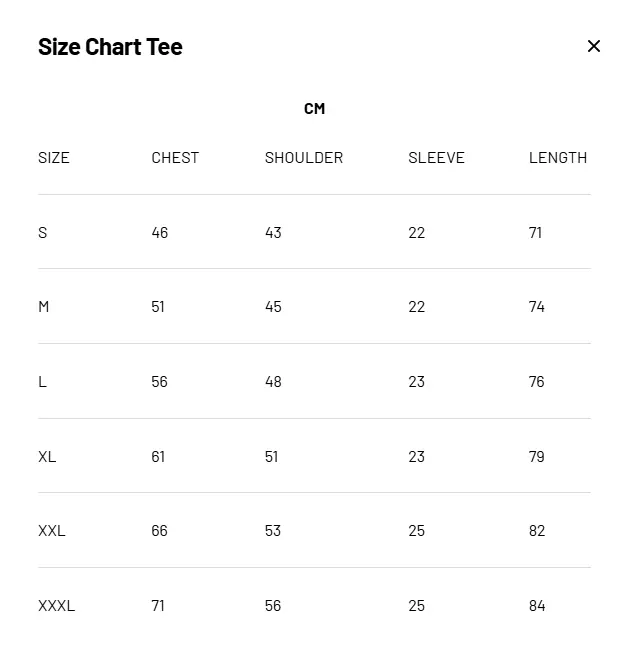626x654 pixels.
Task: Click the SIZE column header
Action: [54, 157]
